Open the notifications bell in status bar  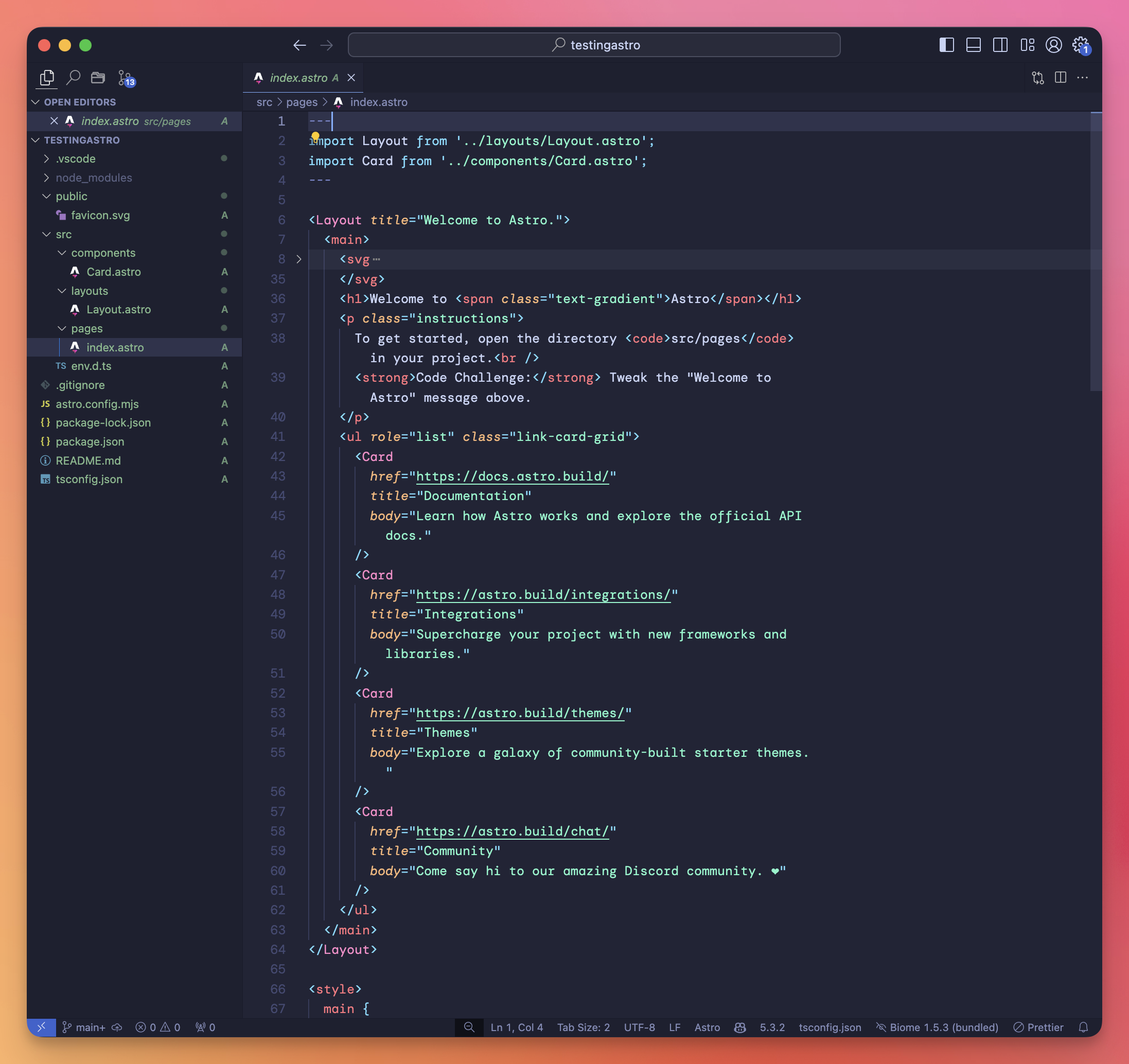[x=1084, y=1027]
